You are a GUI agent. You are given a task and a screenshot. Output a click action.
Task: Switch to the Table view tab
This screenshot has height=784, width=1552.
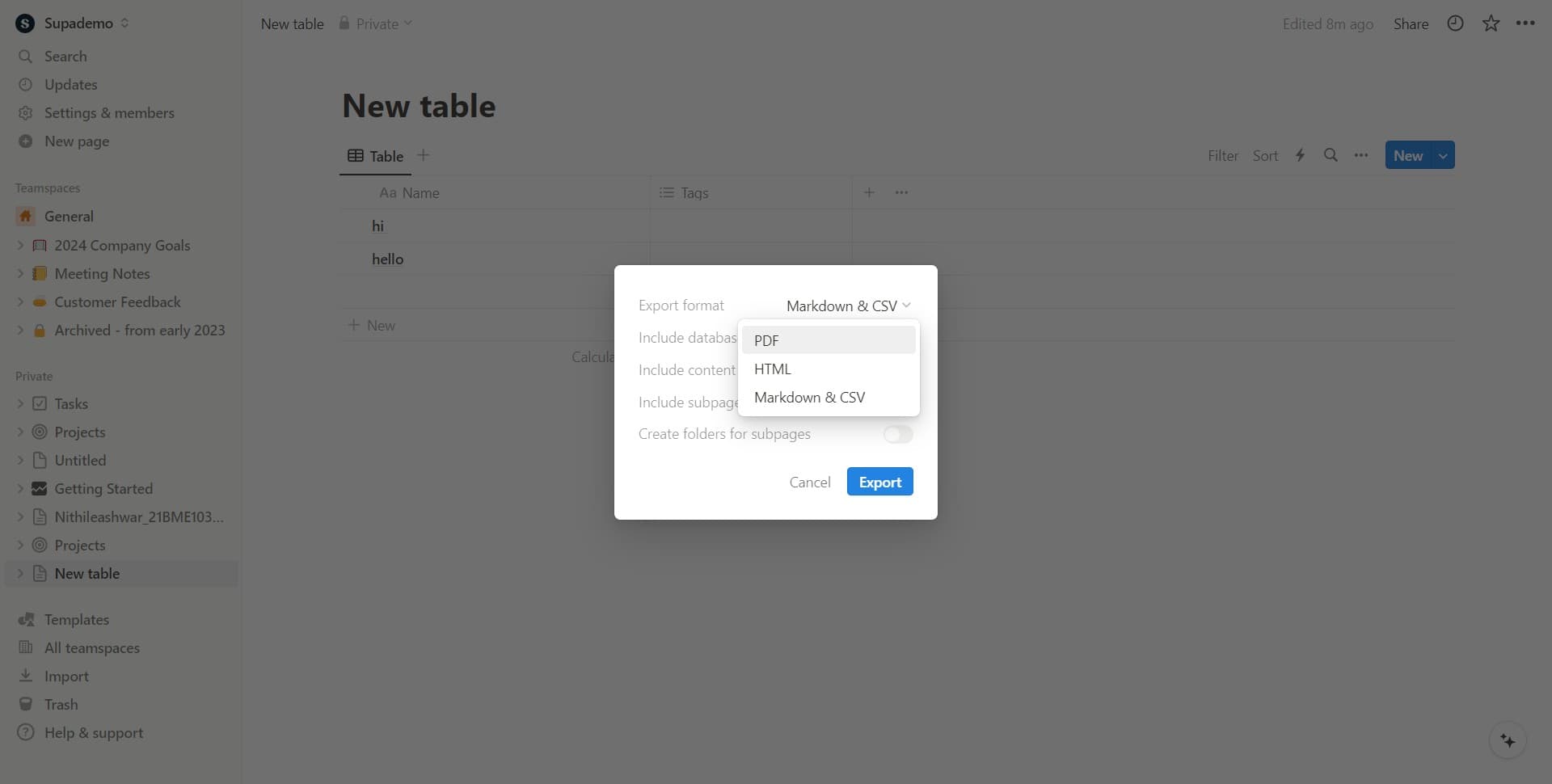coord(377,155)
